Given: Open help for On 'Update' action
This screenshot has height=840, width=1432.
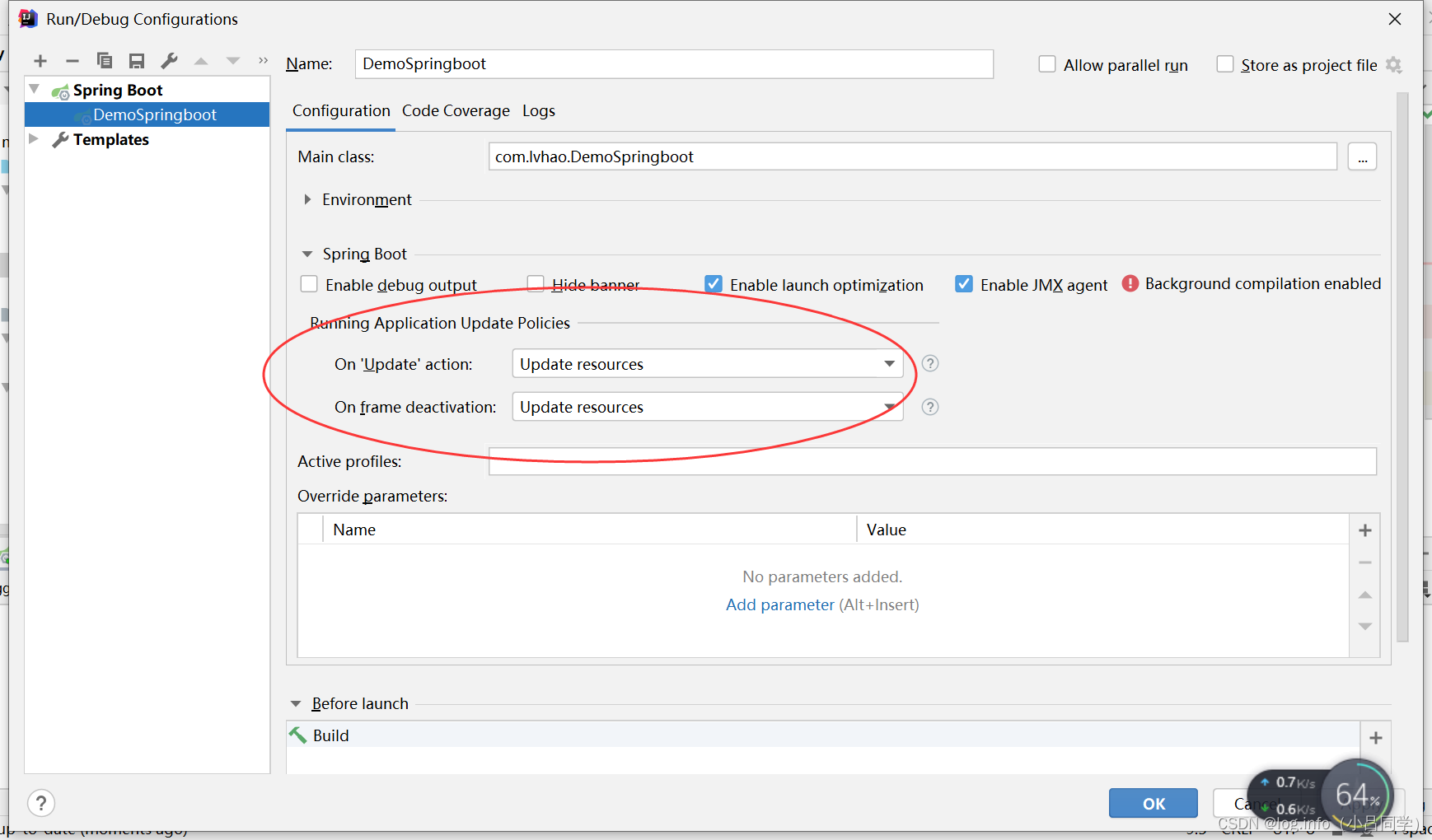Looking at the screenshot, I should pos(930,363).
